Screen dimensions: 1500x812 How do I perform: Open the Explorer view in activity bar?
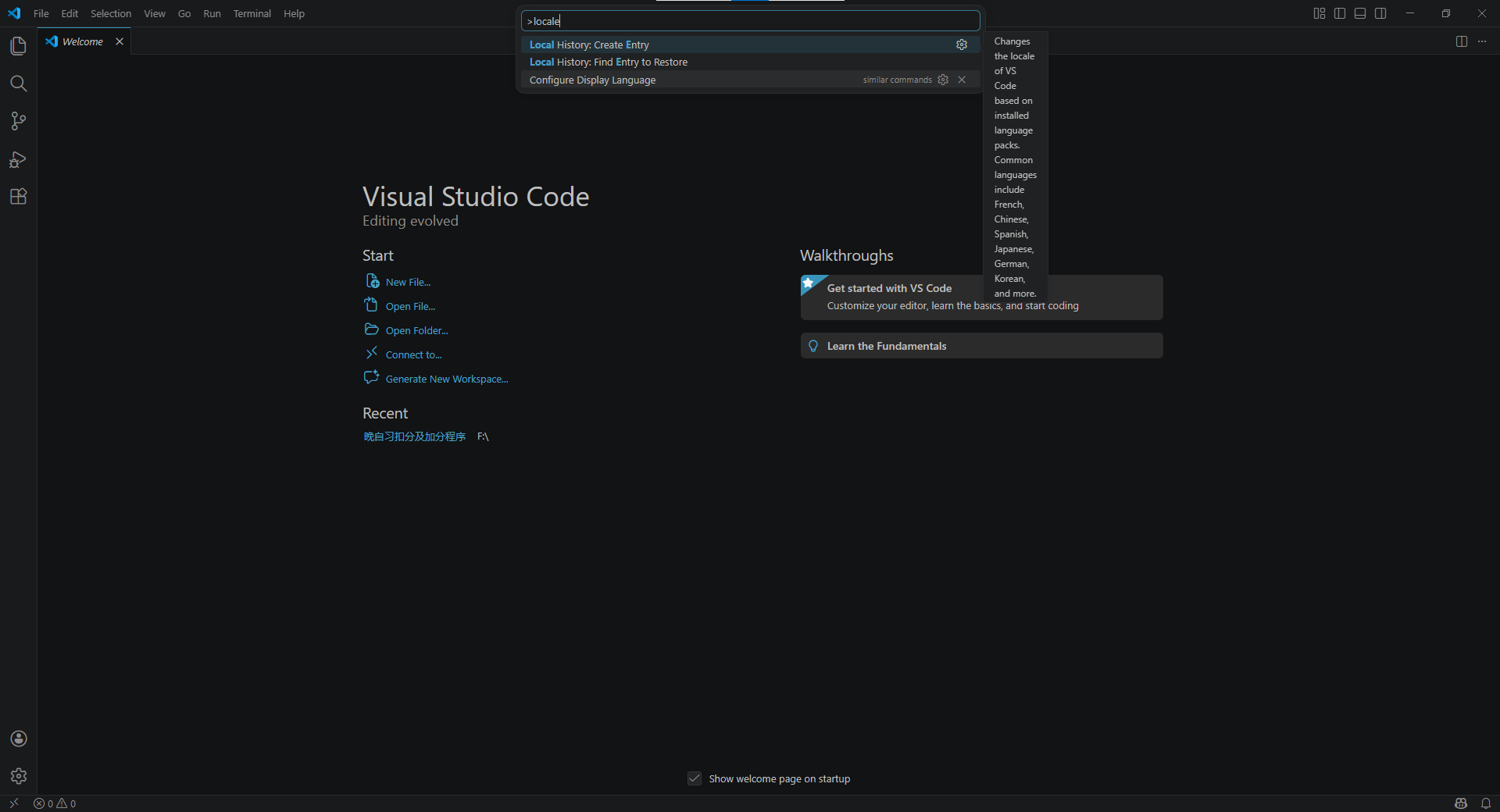(x=18, y=46)
